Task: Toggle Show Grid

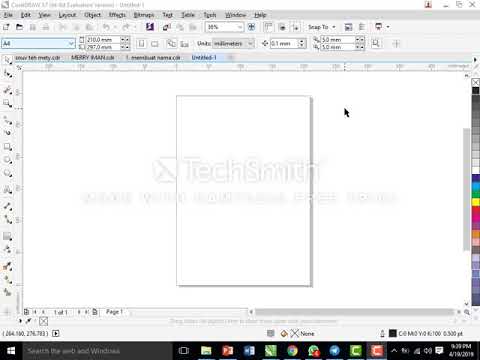Action: point(282,27)
